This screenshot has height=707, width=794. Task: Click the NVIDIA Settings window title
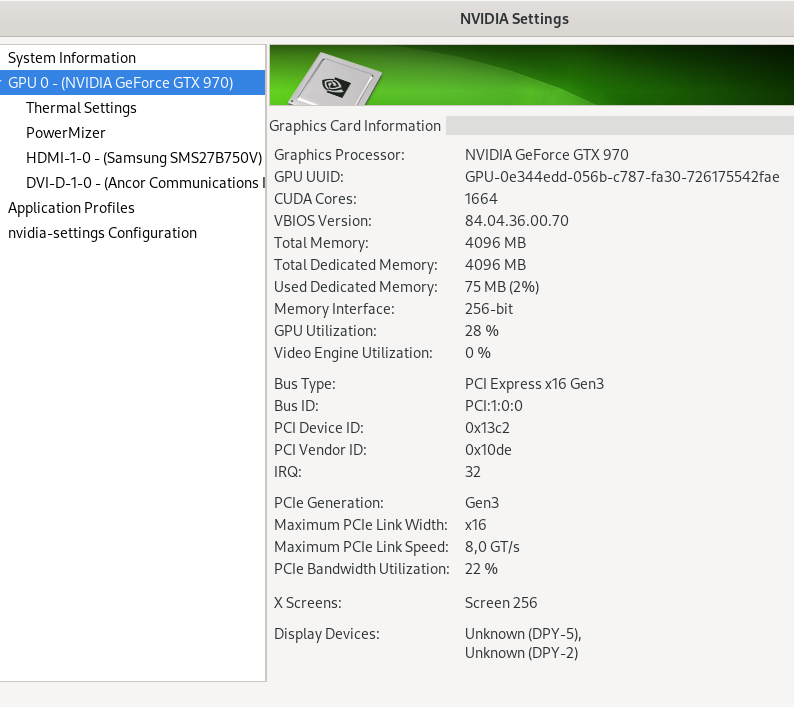tap(514, 19)
